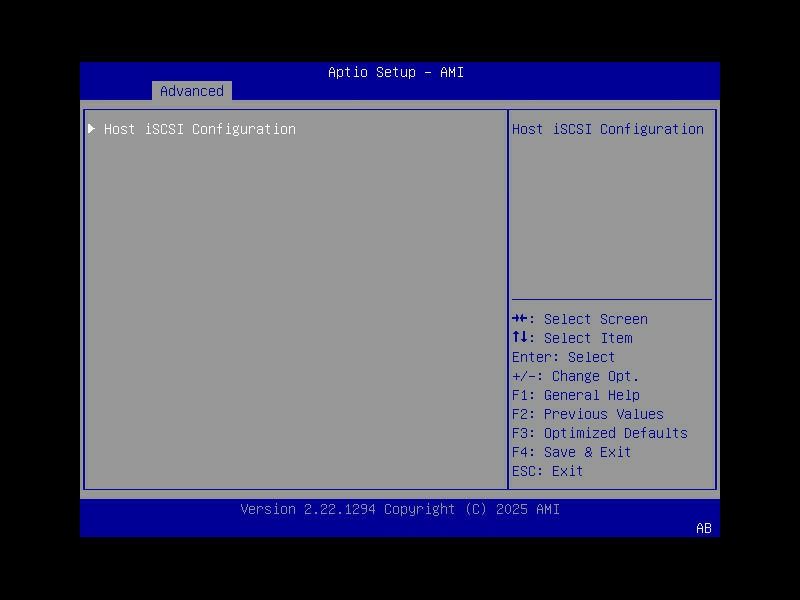Click the AB label in bottom-right corner
The image size is (800, 600).
point(703,527)
